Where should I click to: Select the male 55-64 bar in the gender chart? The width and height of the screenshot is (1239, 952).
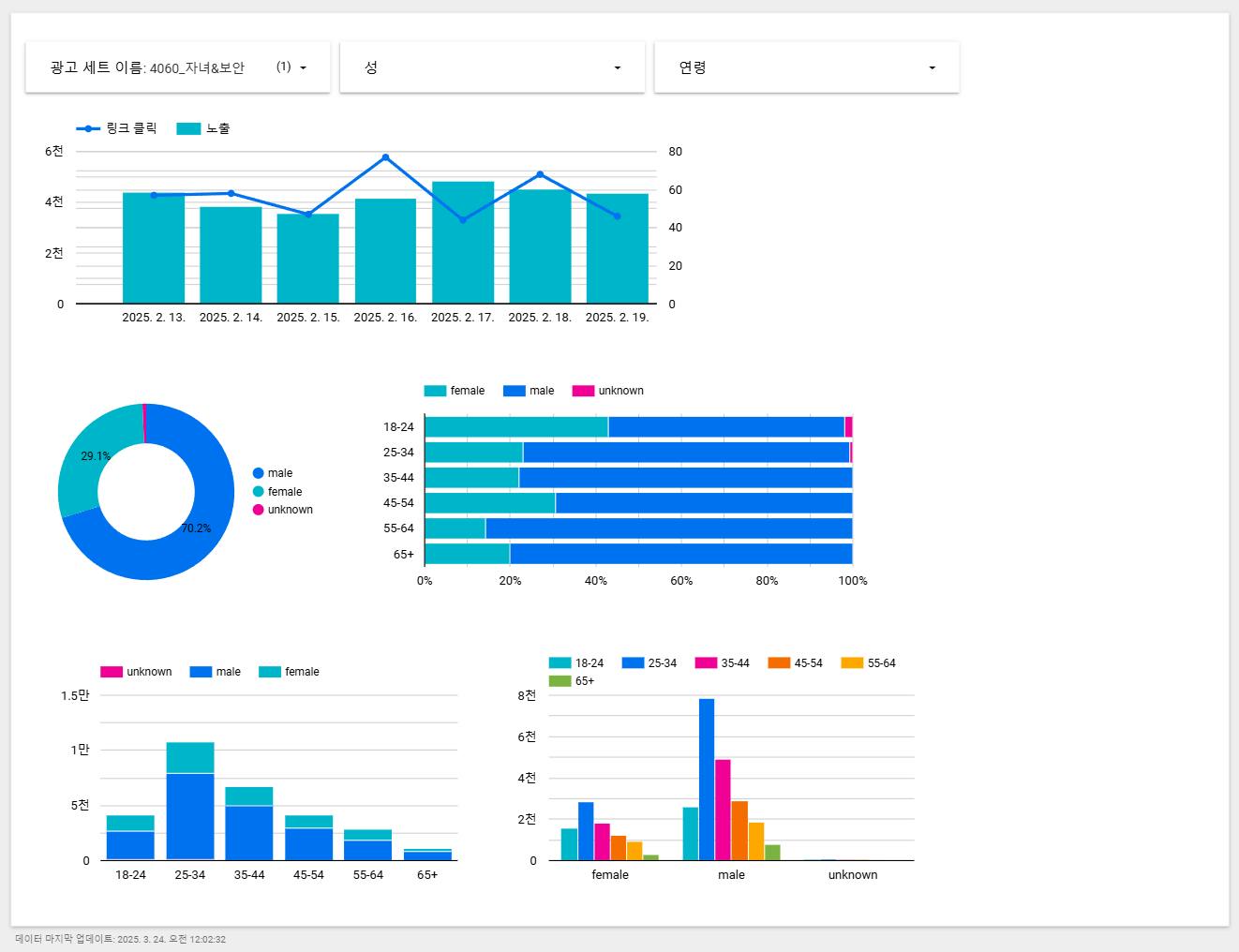(x=756, y=841)
